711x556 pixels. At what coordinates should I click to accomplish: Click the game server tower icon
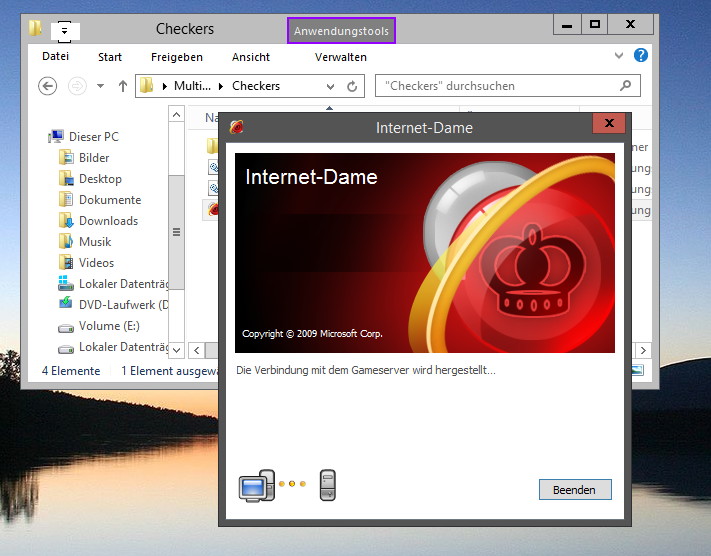click(327, 485)
